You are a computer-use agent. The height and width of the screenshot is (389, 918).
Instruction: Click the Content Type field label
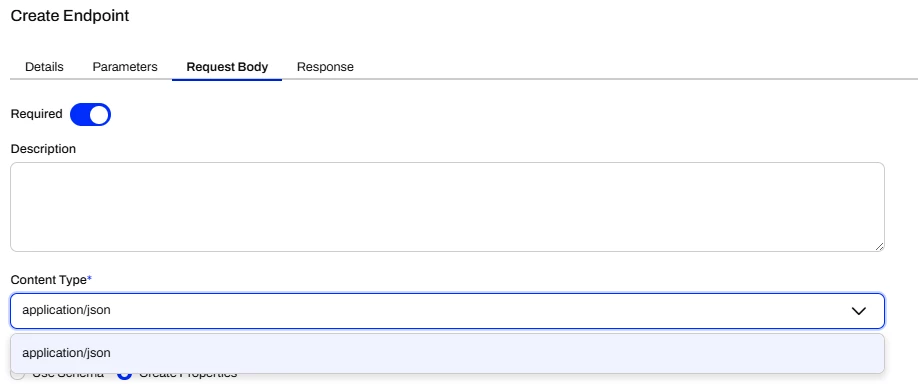[x=49, y=280]
